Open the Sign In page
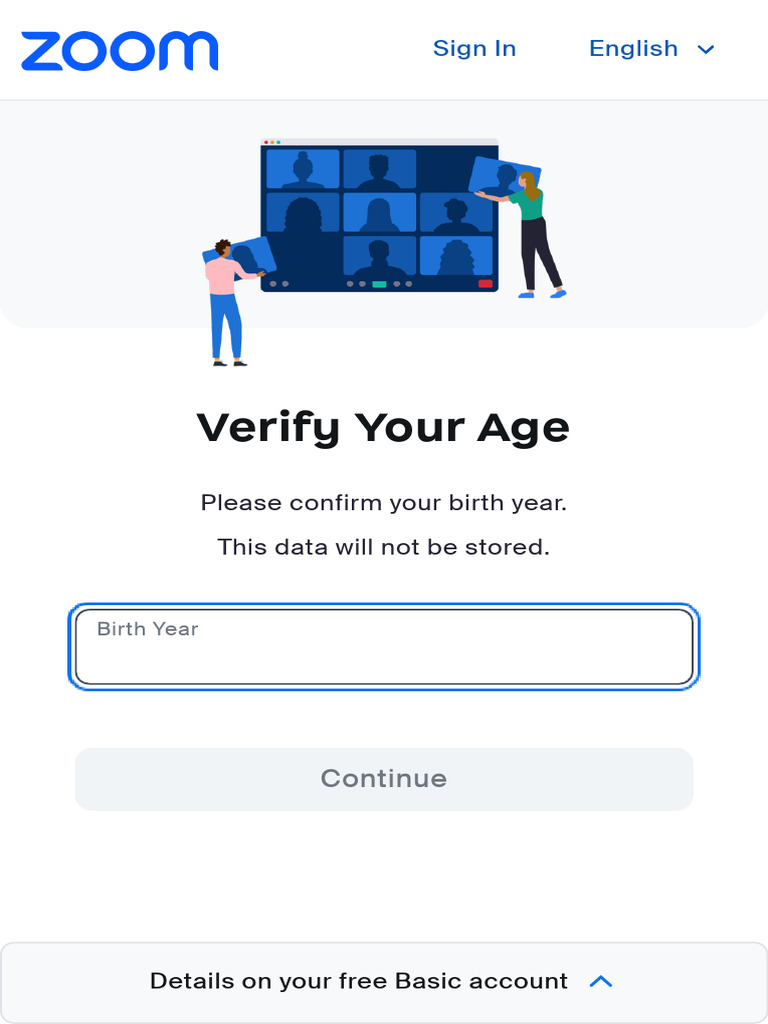Screen dimensions: 768x1024 click(x=474, y=49)
